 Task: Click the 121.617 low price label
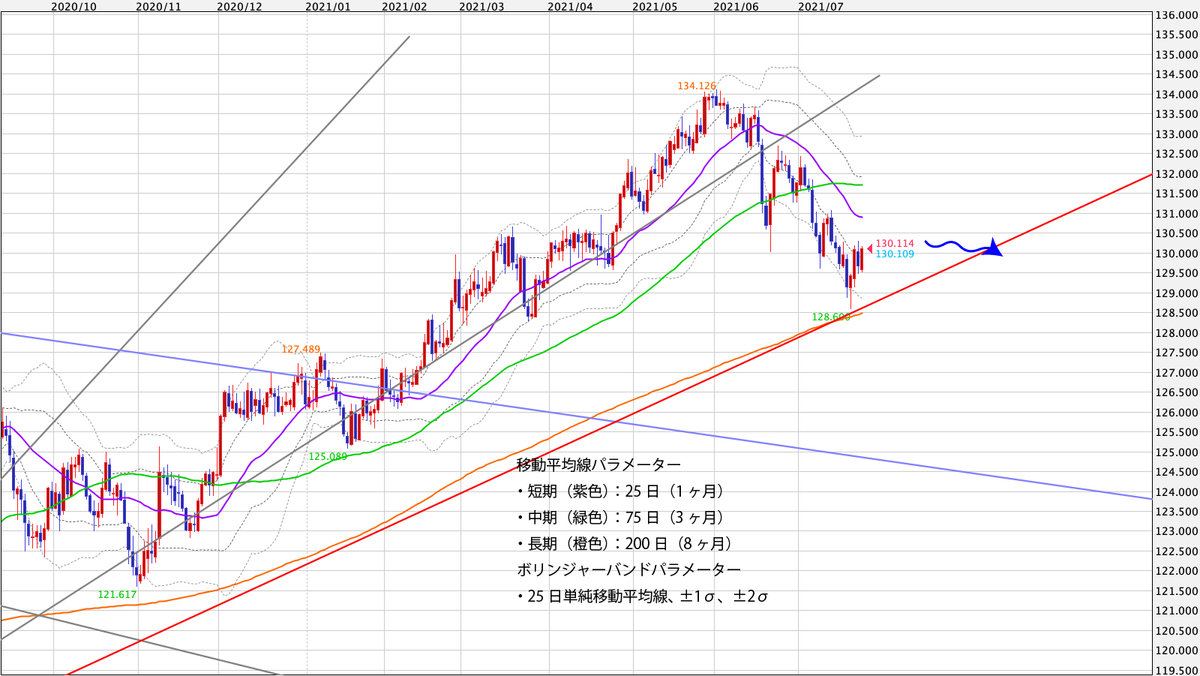pyautogui.click(x=117, y=594)
